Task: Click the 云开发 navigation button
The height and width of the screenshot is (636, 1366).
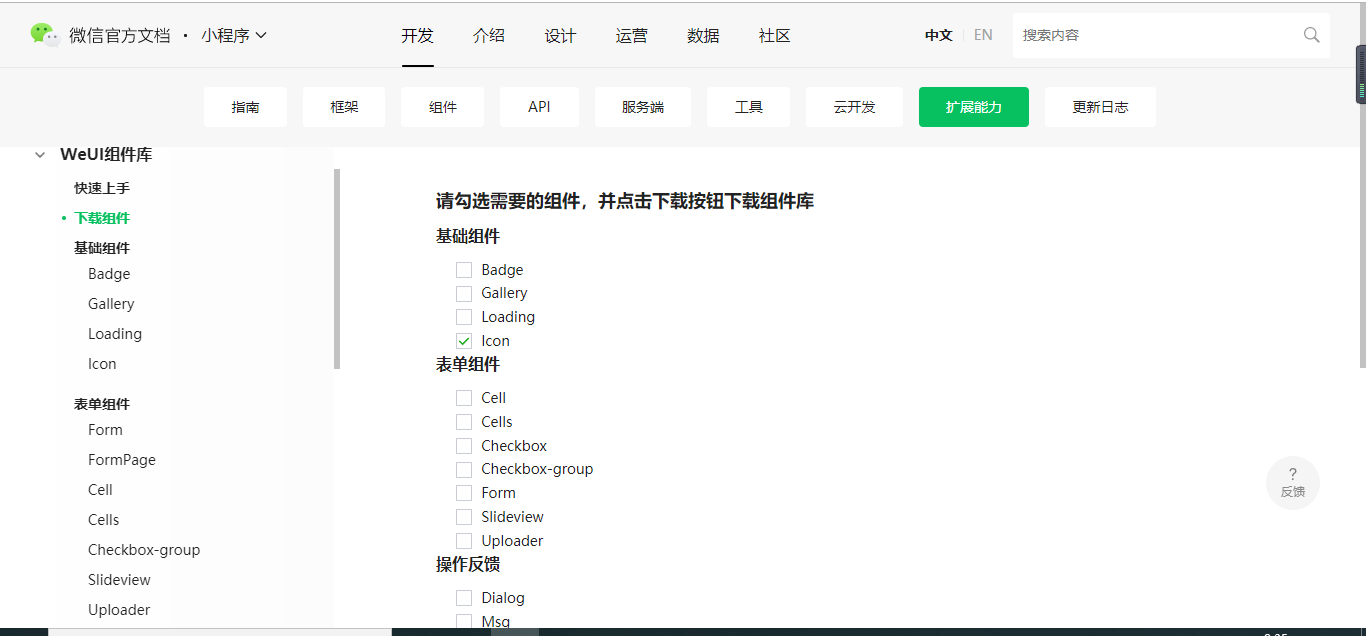Action: tap(853, 106)
